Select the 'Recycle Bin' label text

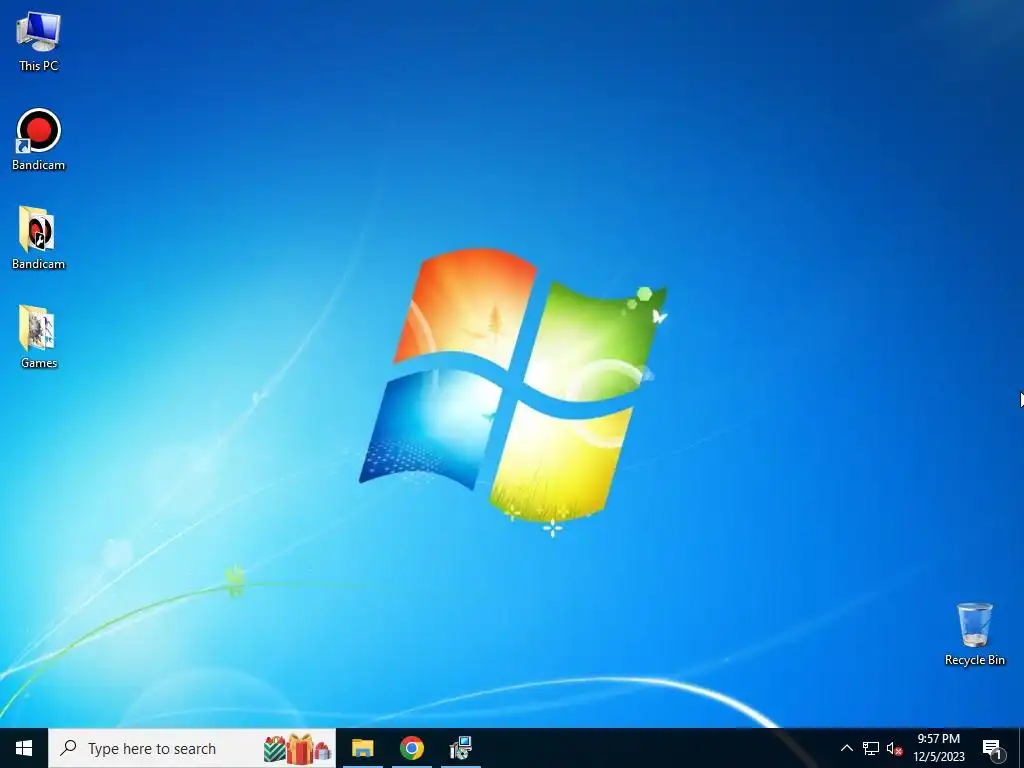pos(974,660)
